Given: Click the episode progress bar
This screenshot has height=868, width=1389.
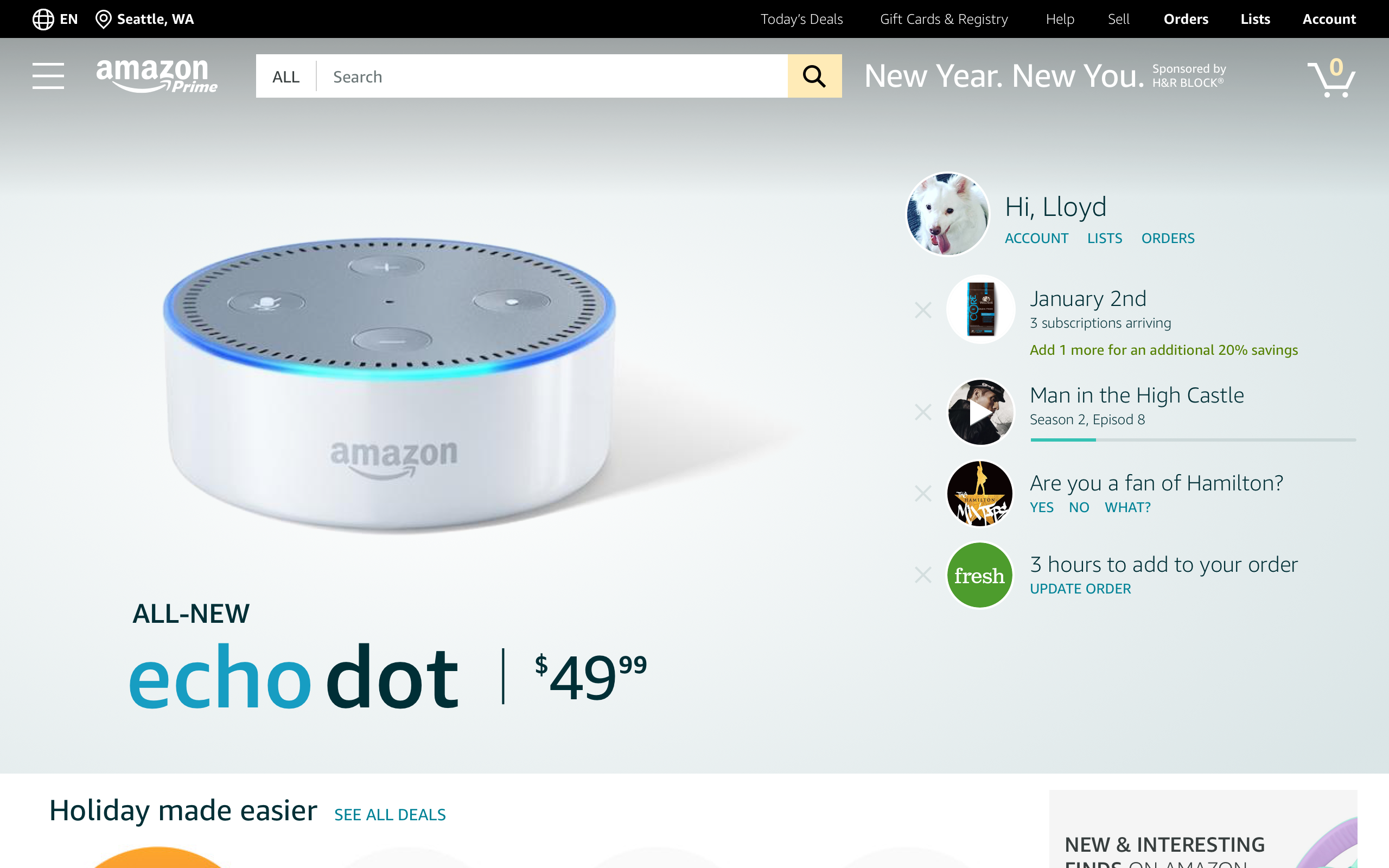Looking at the screenshot, I should [1193, 440].
